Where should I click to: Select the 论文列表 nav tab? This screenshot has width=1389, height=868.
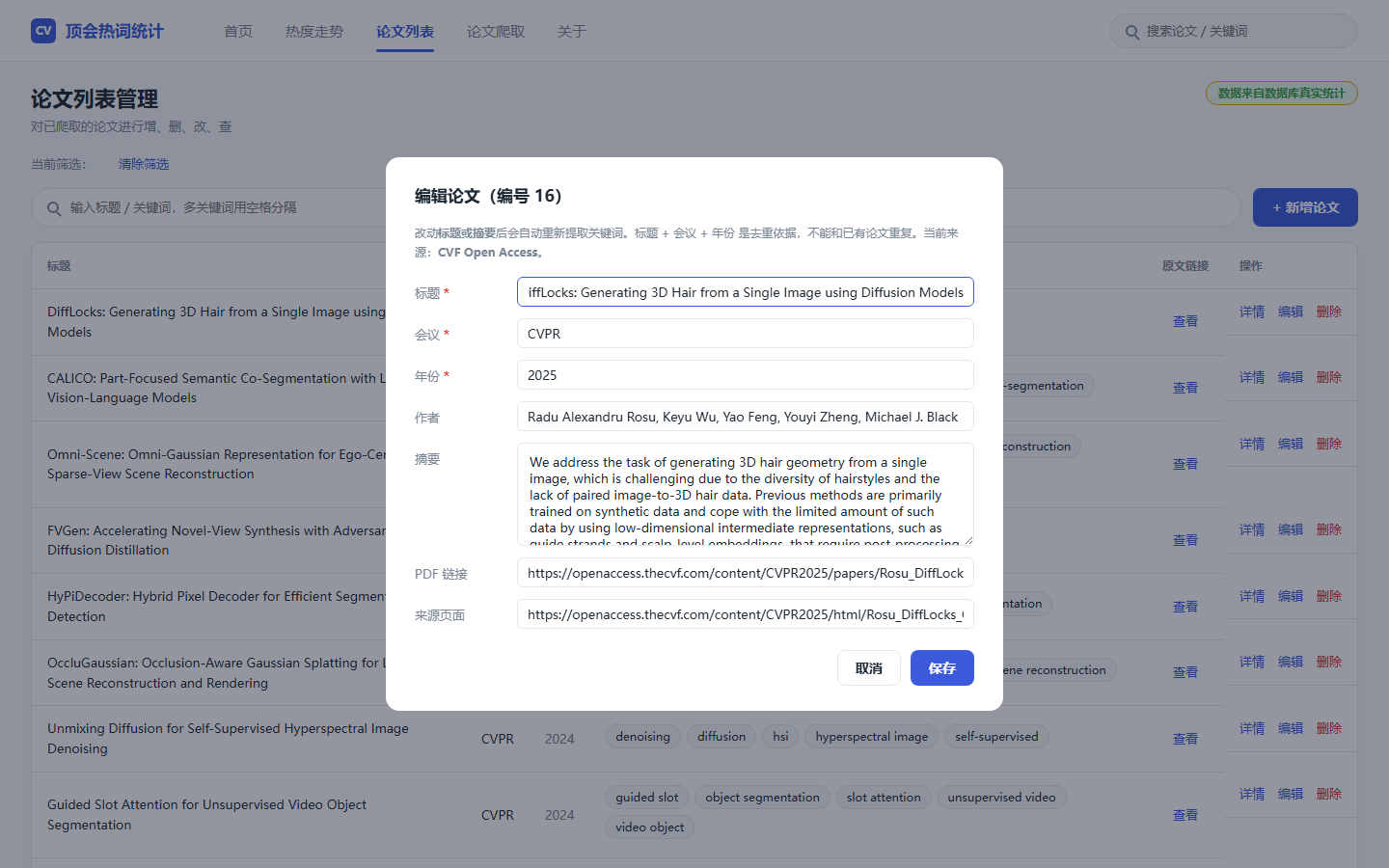coord(405,32)
